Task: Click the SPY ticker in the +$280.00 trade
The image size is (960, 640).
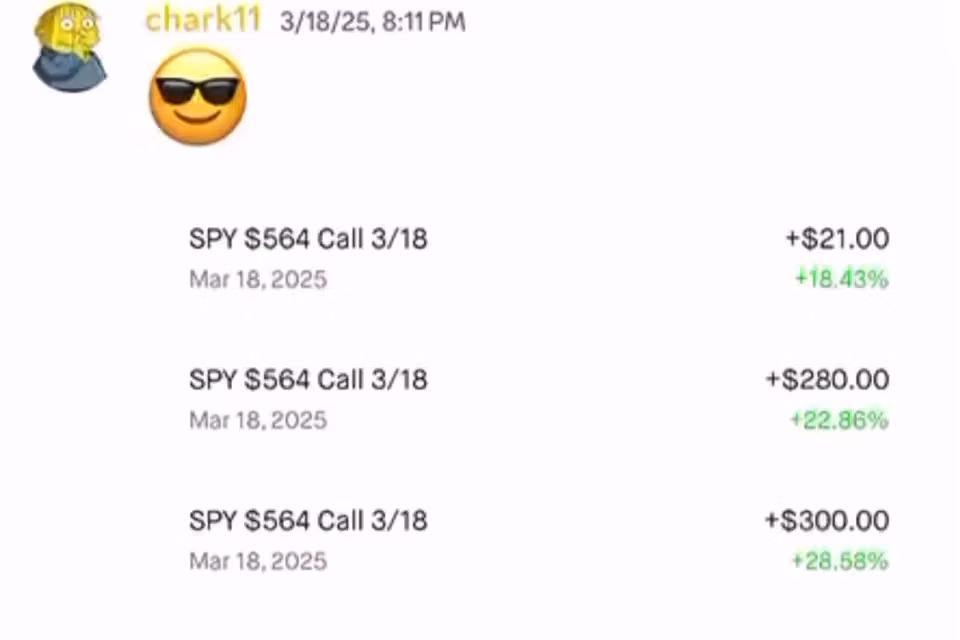Action: click(x=213, y=380)
